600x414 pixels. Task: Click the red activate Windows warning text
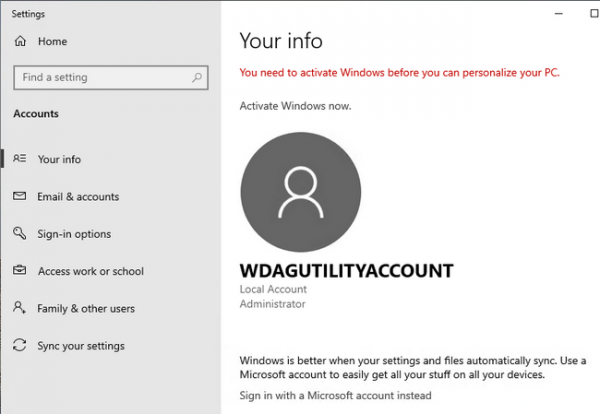[x=399, y=72]
